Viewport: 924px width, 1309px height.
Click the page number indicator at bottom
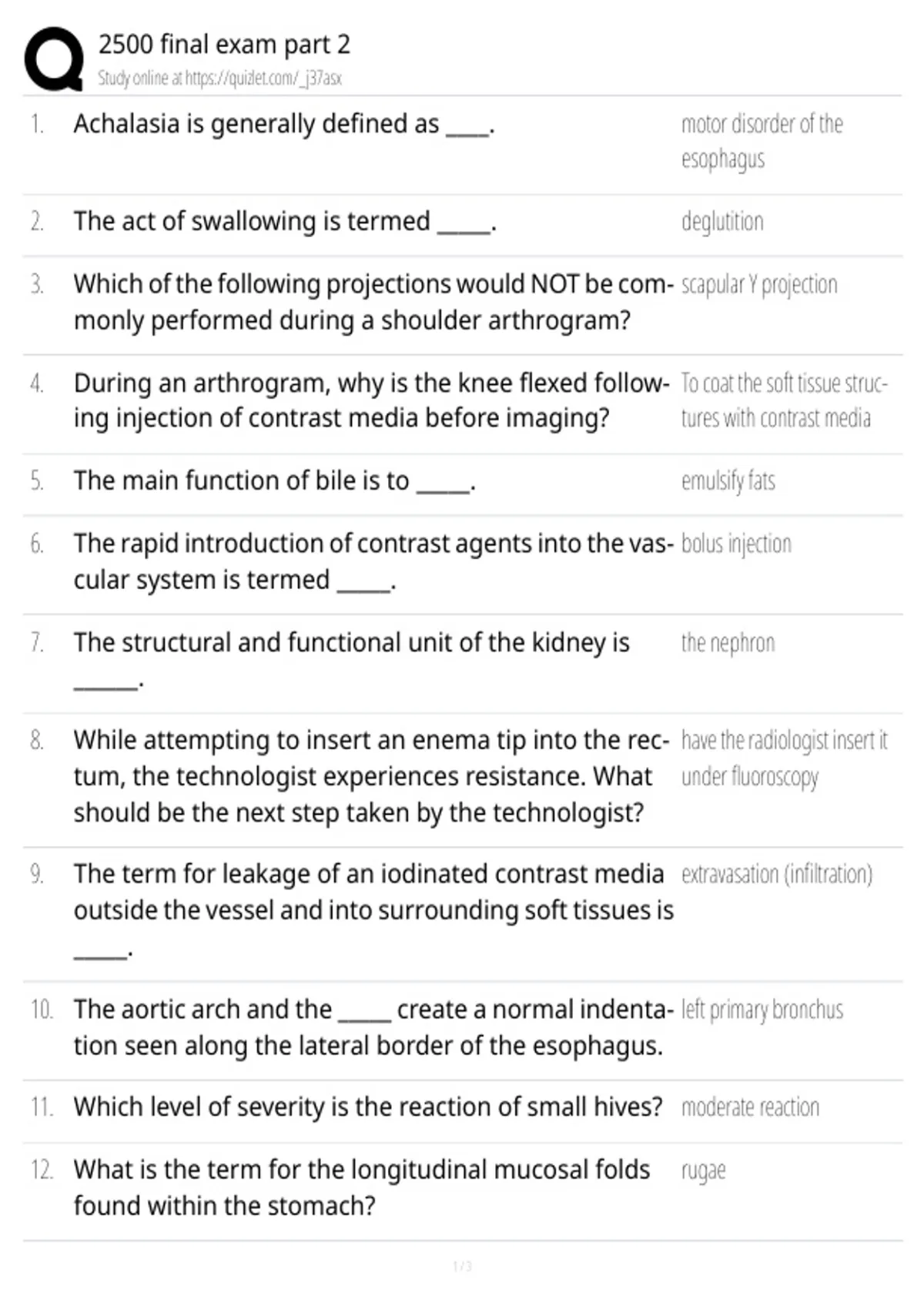462,1267
